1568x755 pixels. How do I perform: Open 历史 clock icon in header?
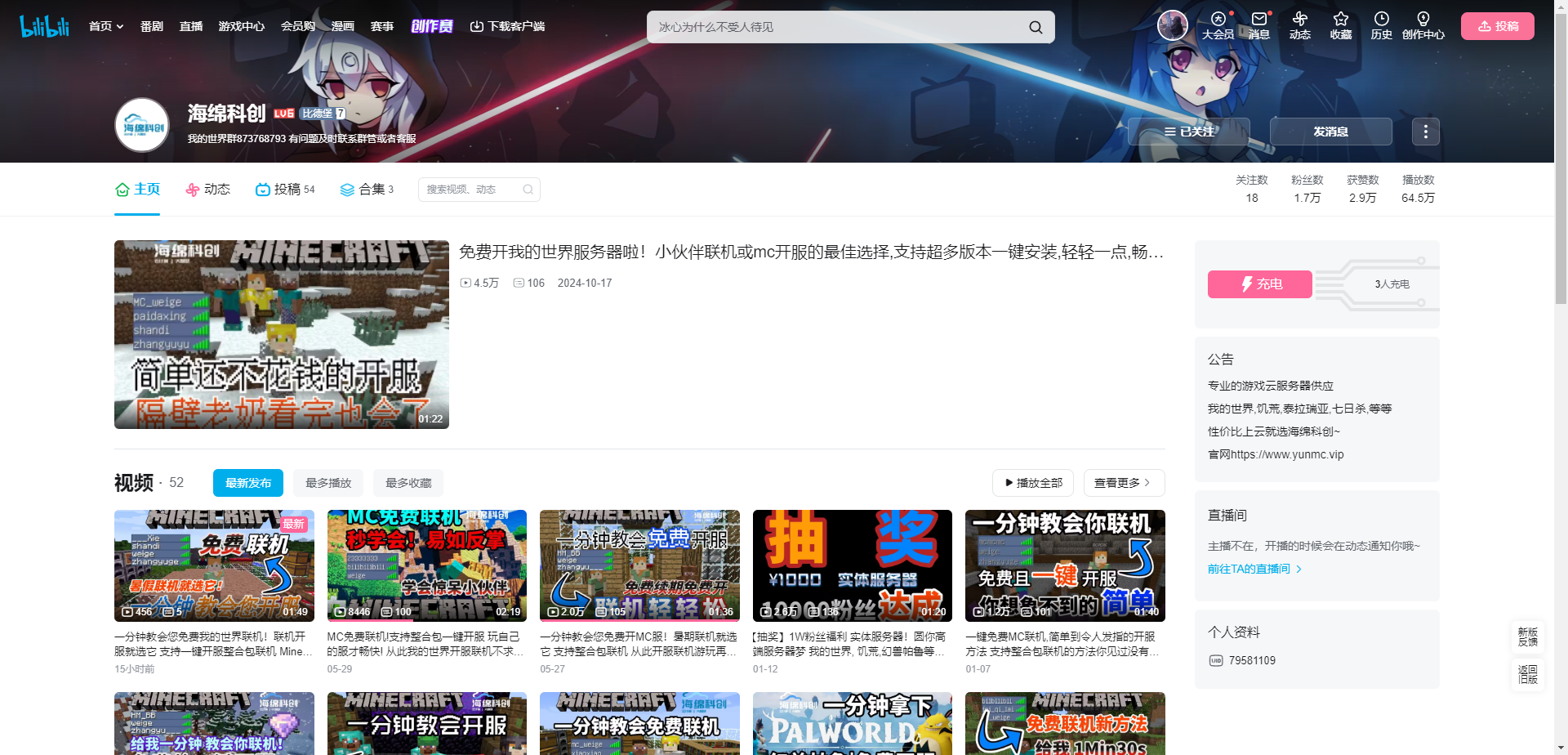(1382, 25)
